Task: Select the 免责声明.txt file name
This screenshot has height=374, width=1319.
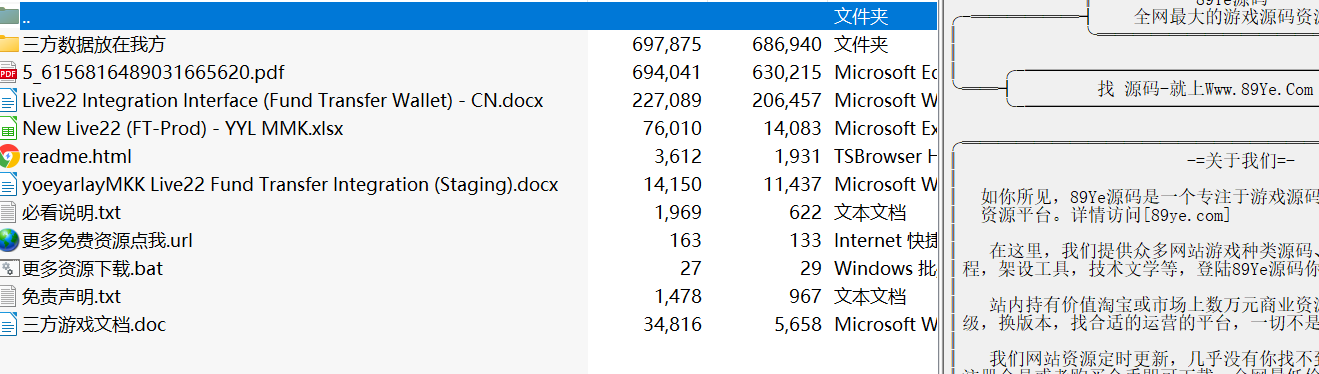Action: (x=71, y=296)
